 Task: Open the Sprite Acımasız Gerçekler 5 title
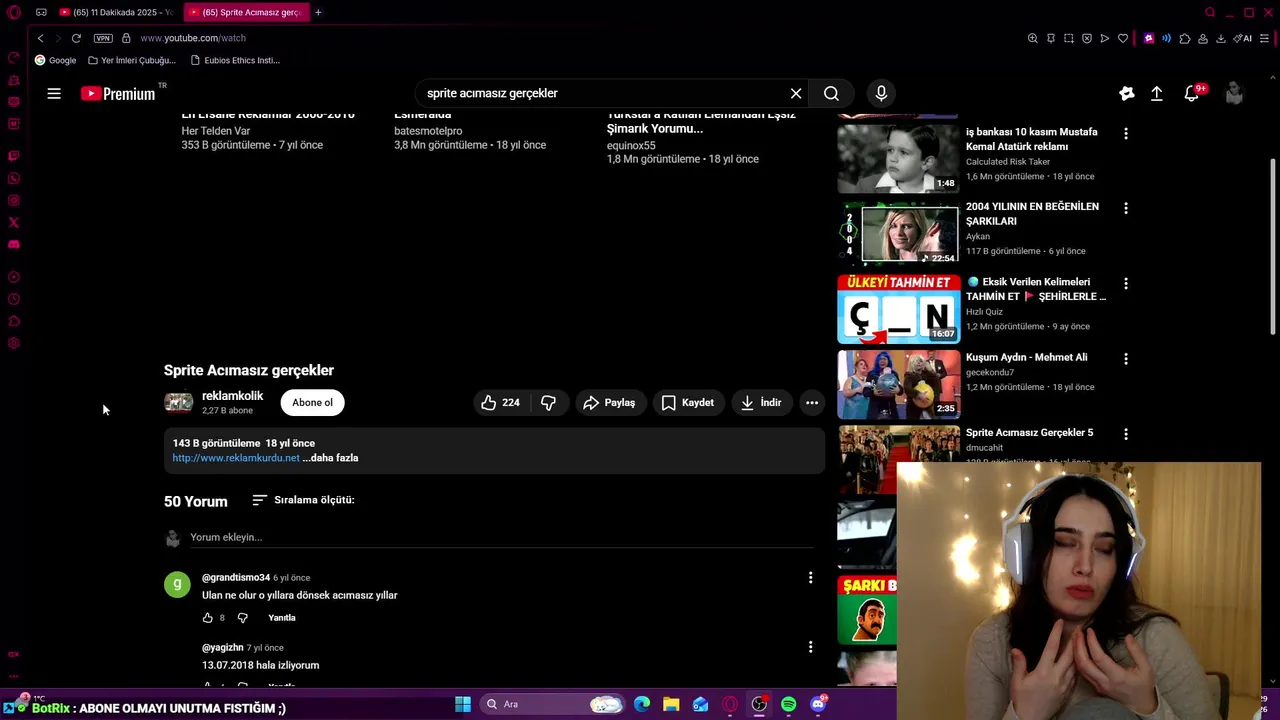pos(1029,433)
